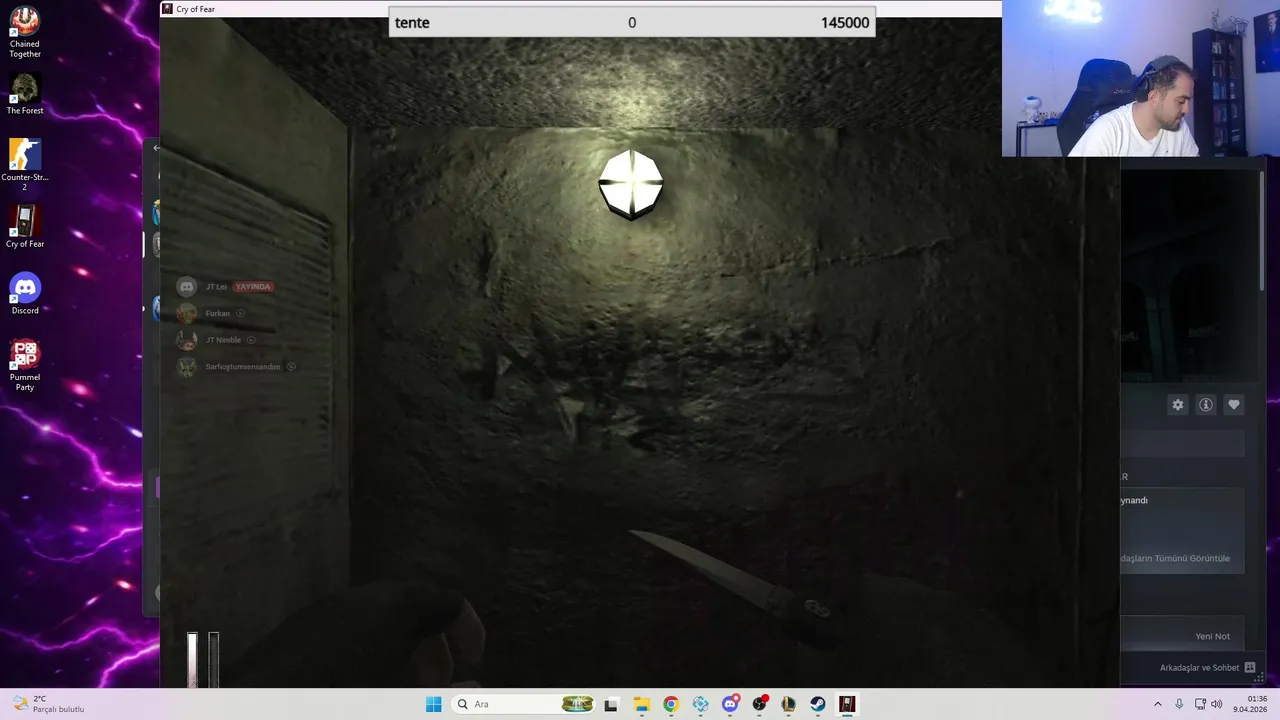The height and width of the screenshot is (720, 1280).
Task: Open League of Legends from the taskbar
Action: (x=788, y=704)
